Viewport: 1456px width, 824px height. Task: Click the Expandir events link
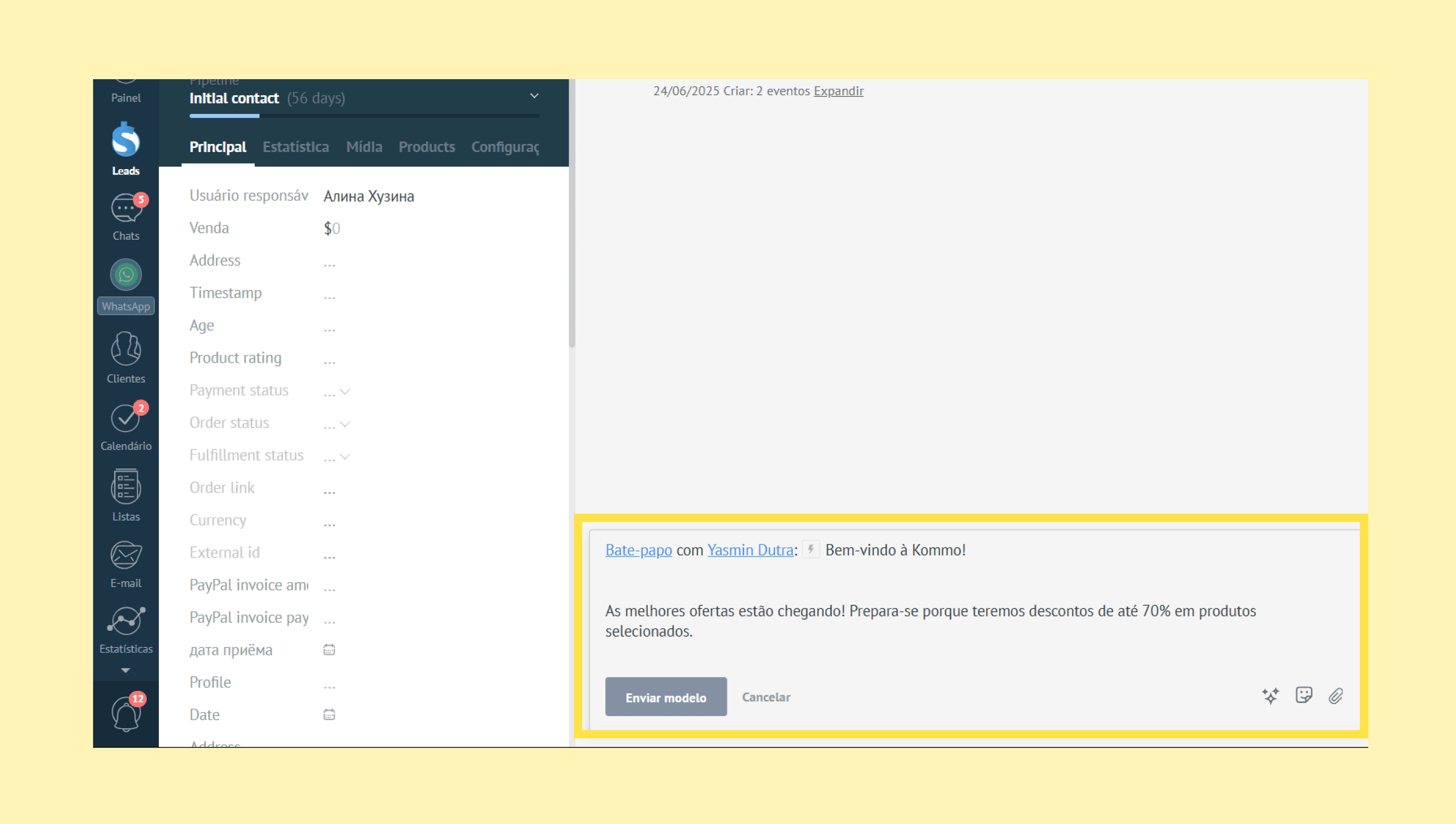tap(838, 91)
